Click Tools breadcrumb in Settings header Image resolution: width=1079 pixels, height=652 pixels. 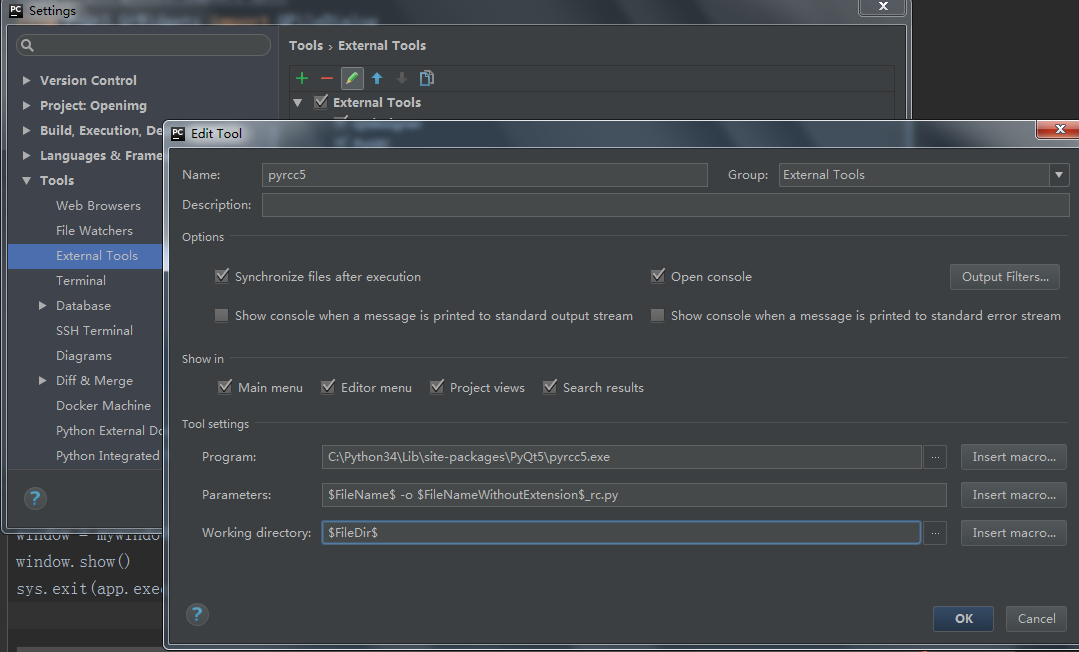(306, 45)
